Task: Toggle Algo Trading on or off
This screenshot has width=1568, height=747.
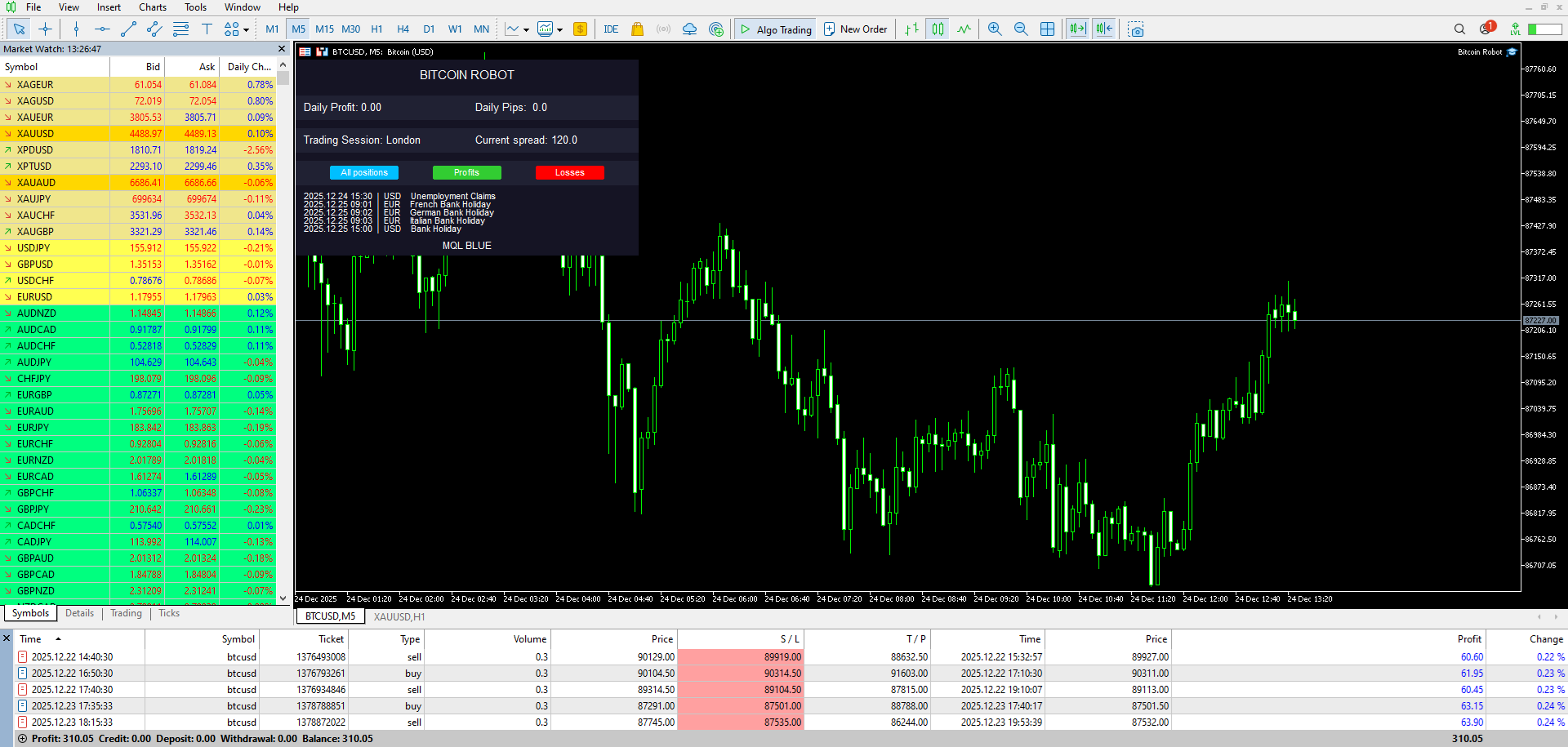Action: 776,29
